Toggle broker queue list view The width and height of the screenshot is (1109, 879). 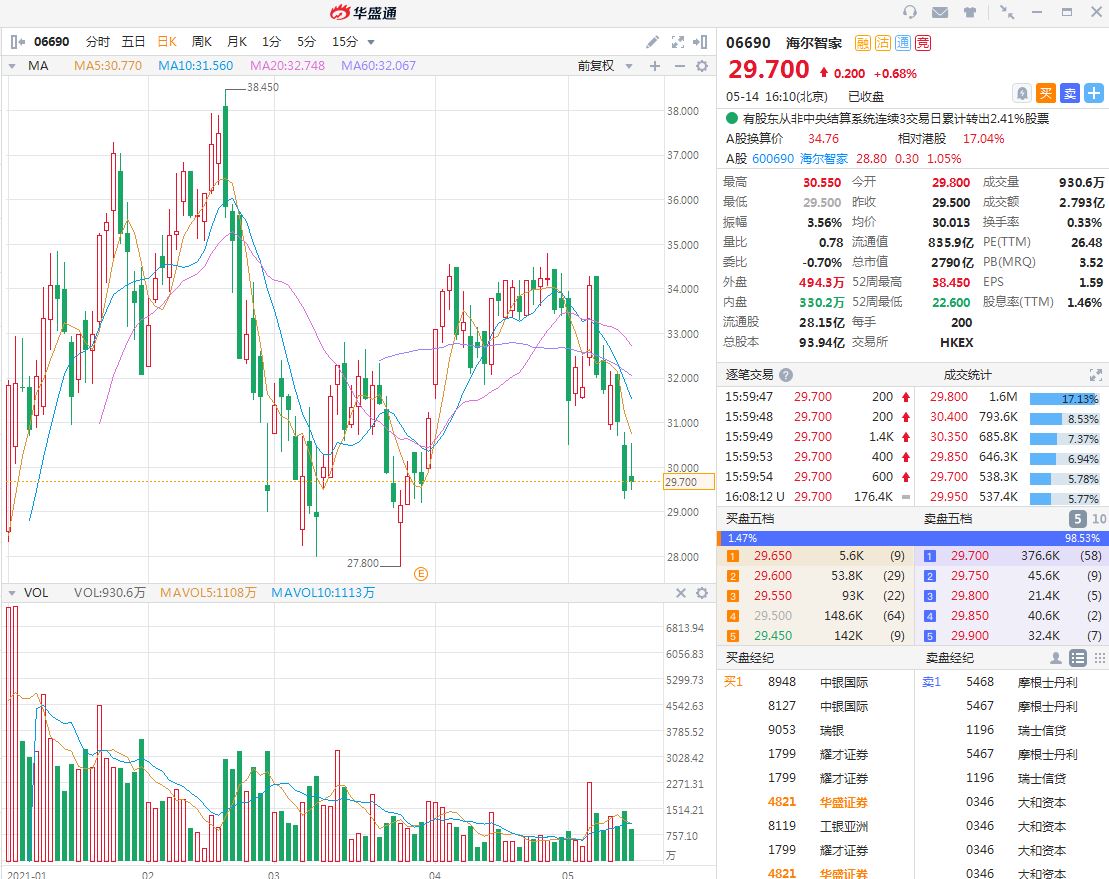pos(1078,658)
